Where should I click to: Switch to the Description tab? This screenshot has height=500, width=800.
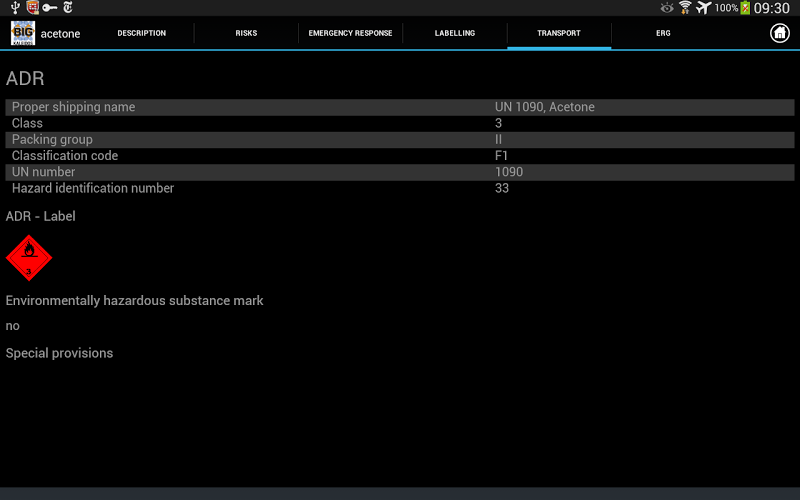142,33
